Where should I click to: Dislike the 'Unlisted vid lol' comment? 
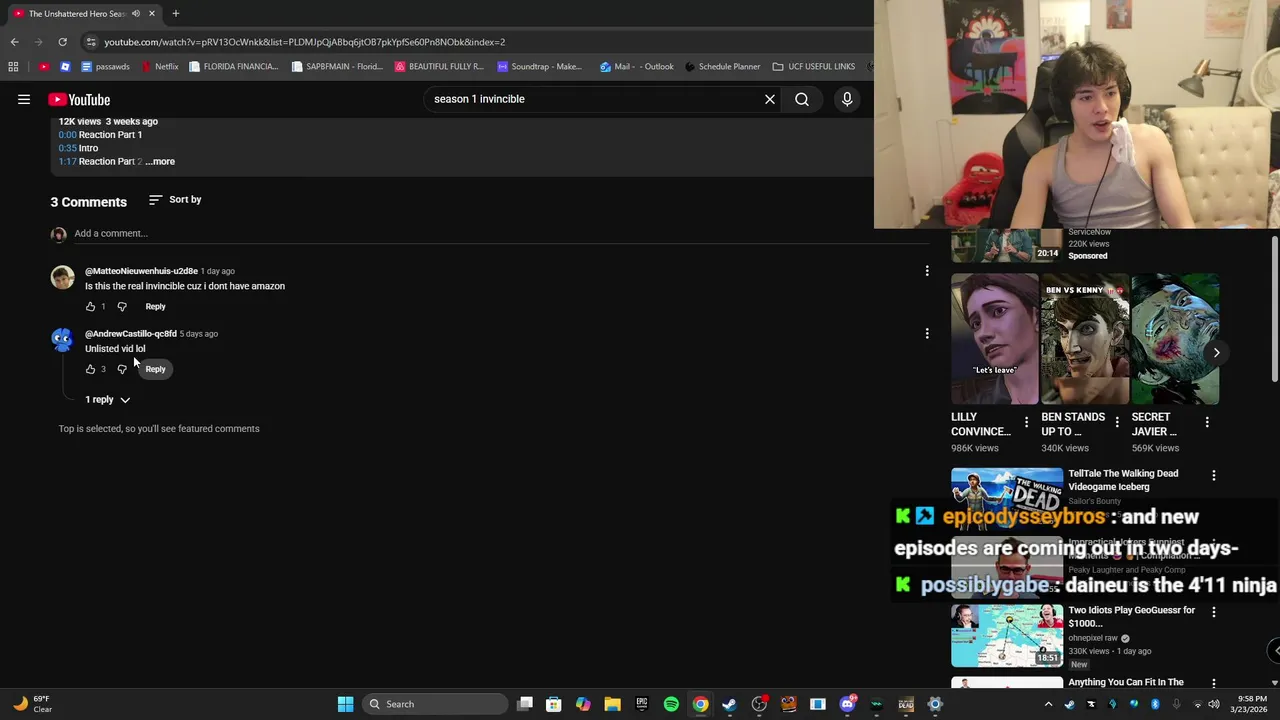pyautogui.click(x=122, y=369)
